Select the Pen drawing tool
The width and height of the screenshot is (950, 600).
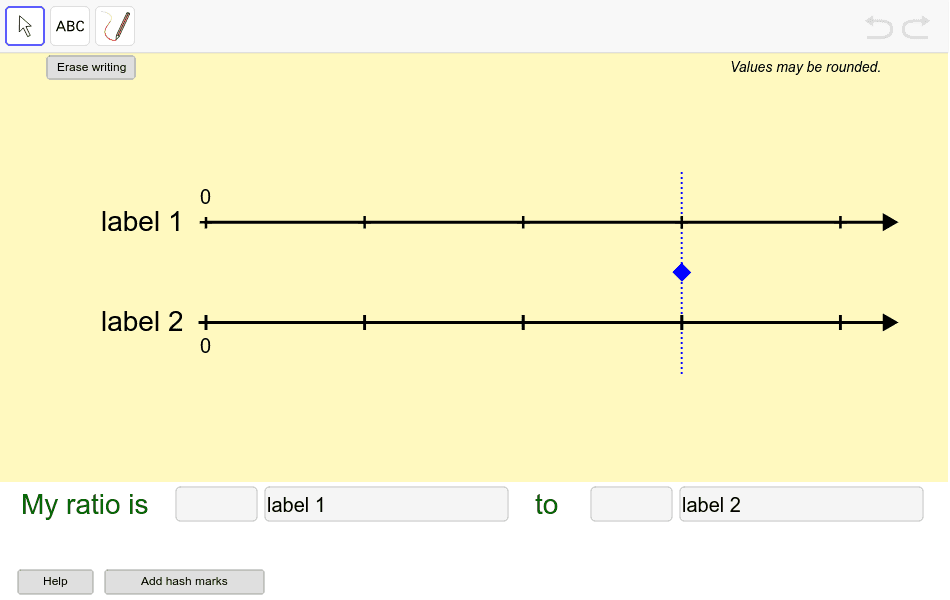(115, 26)
